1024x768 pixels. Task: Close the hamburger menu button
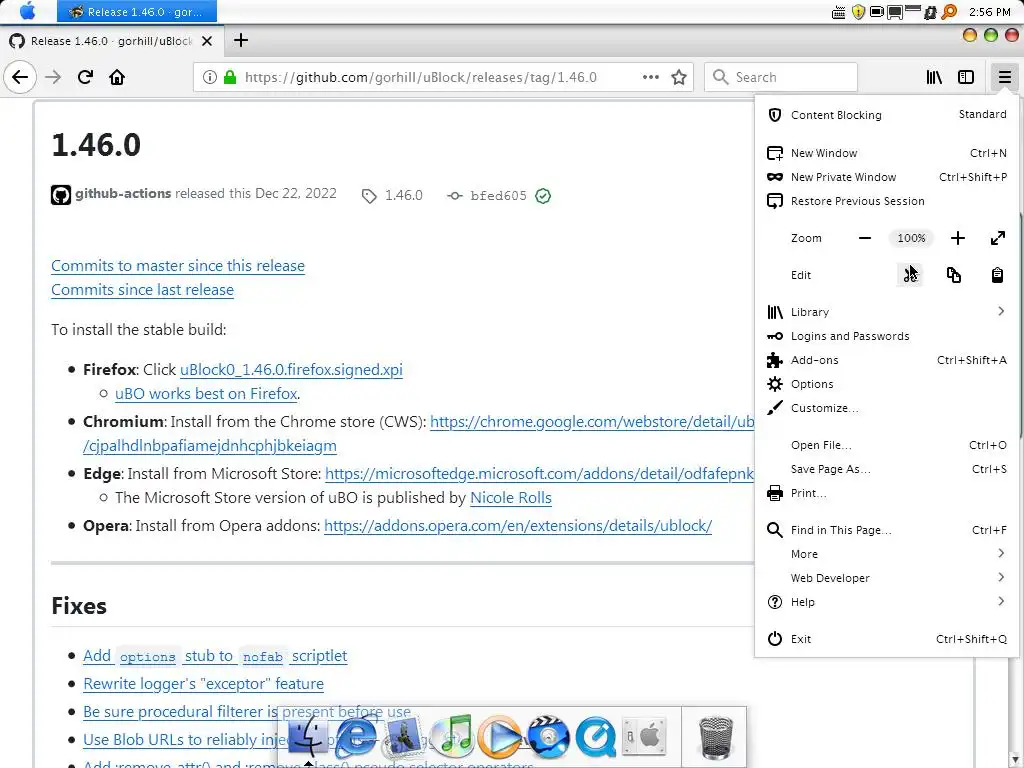[1004, 77]
